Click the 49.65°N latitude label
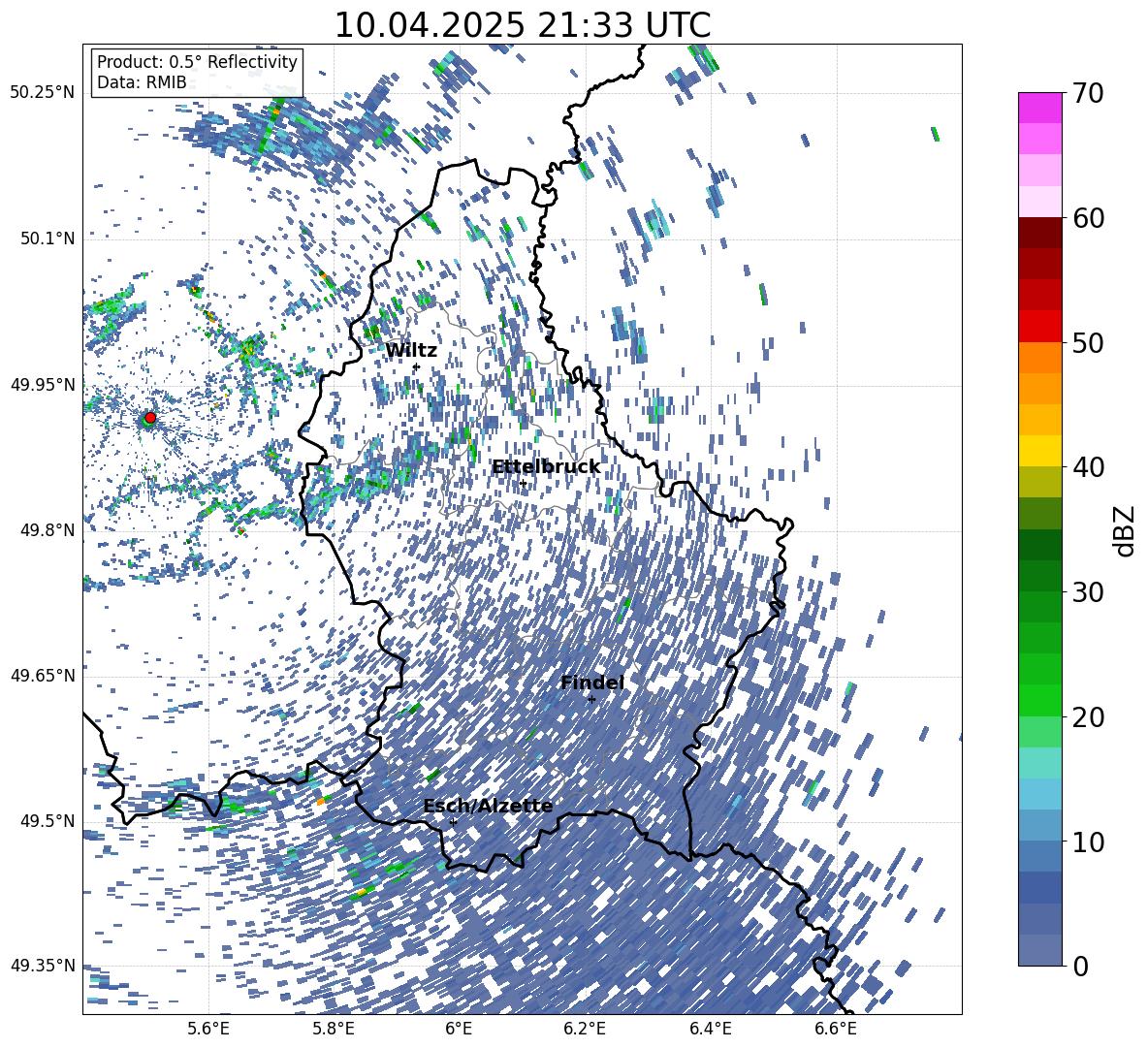1148x1048 pixels. (42, 676)
